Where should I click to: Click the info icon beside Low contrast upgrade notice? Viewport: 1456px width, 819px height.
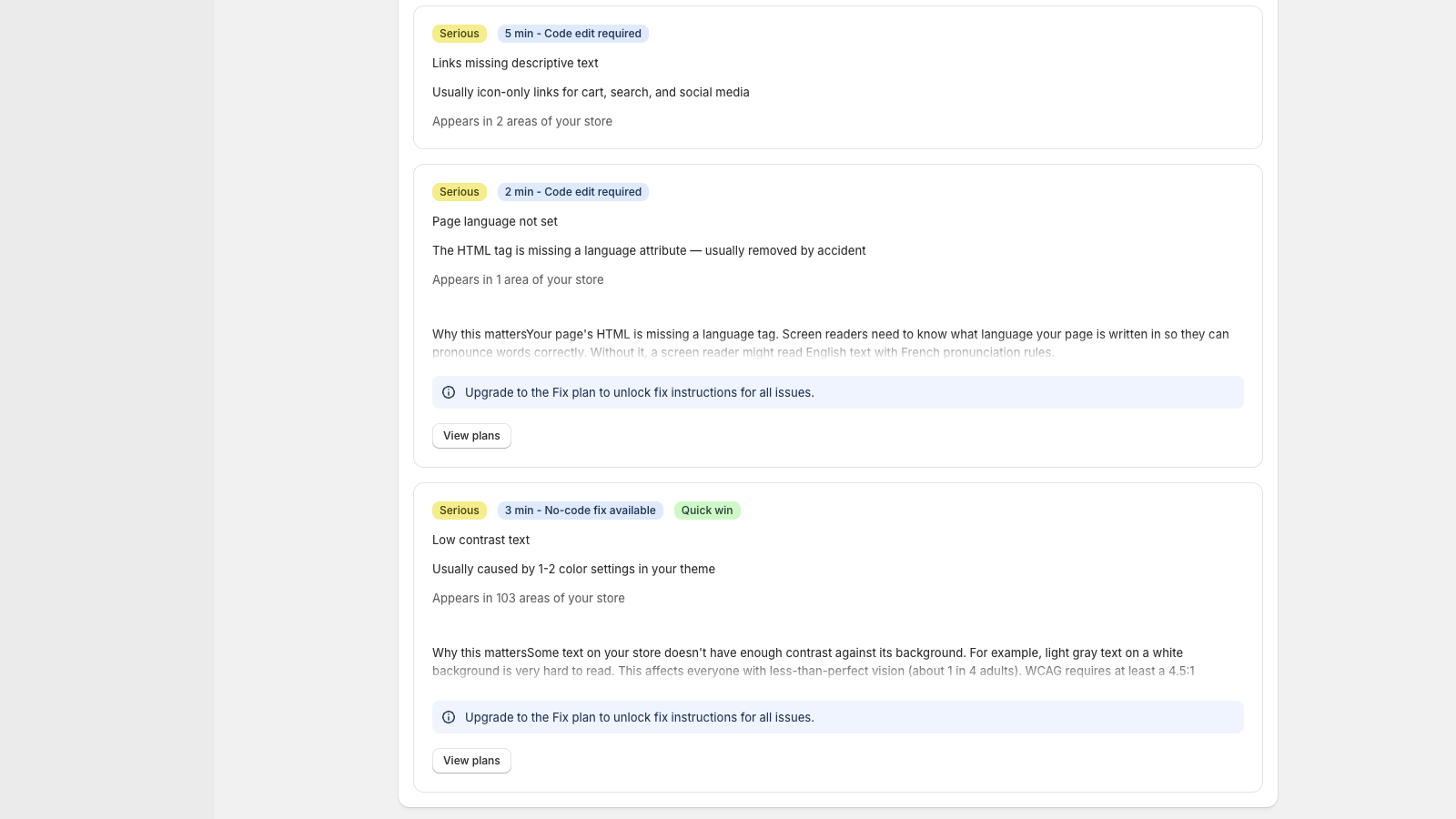449,717
